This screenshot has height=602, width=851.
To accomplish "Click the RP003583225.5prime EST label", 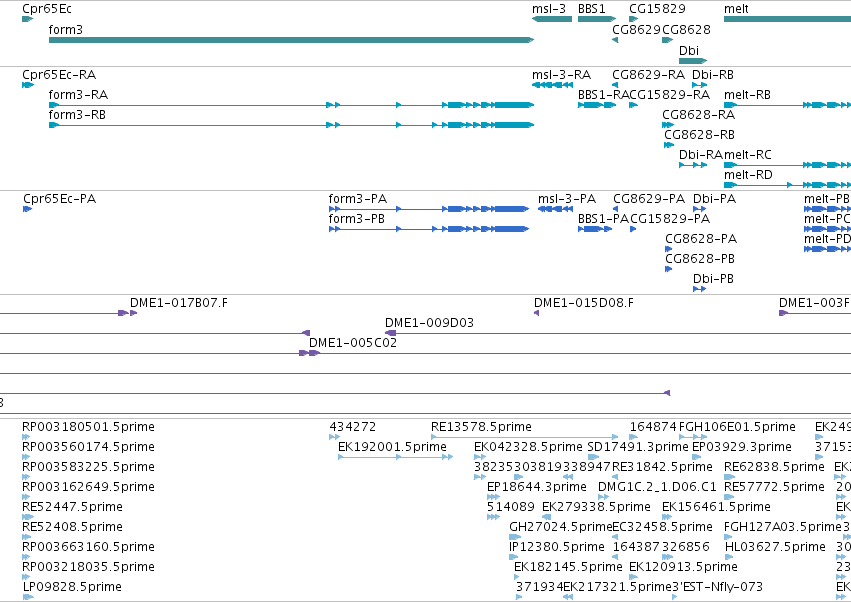I will pyautogui.click(x=88, y=467).
